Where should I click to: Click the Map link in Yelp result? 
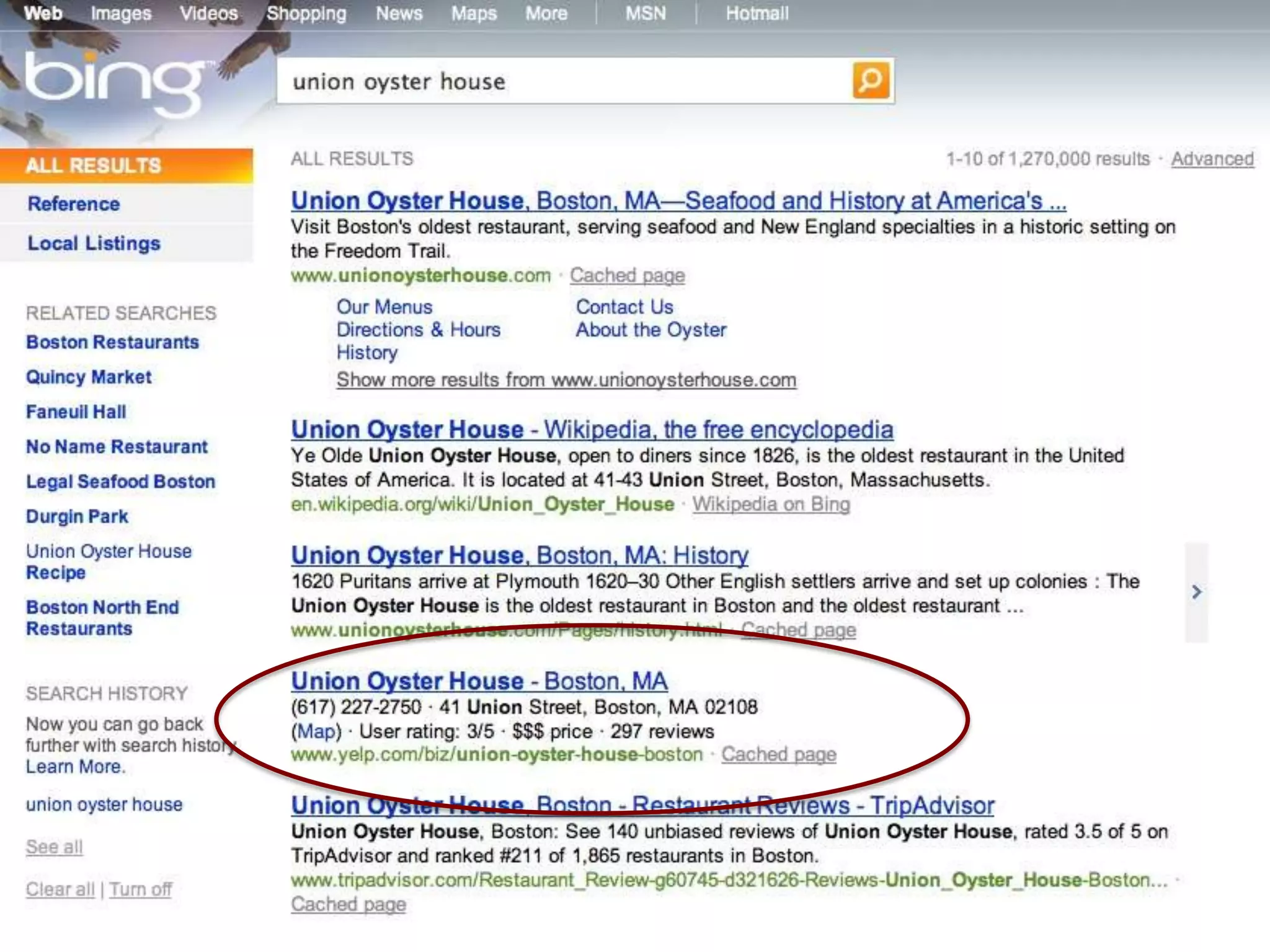point(316,731)
